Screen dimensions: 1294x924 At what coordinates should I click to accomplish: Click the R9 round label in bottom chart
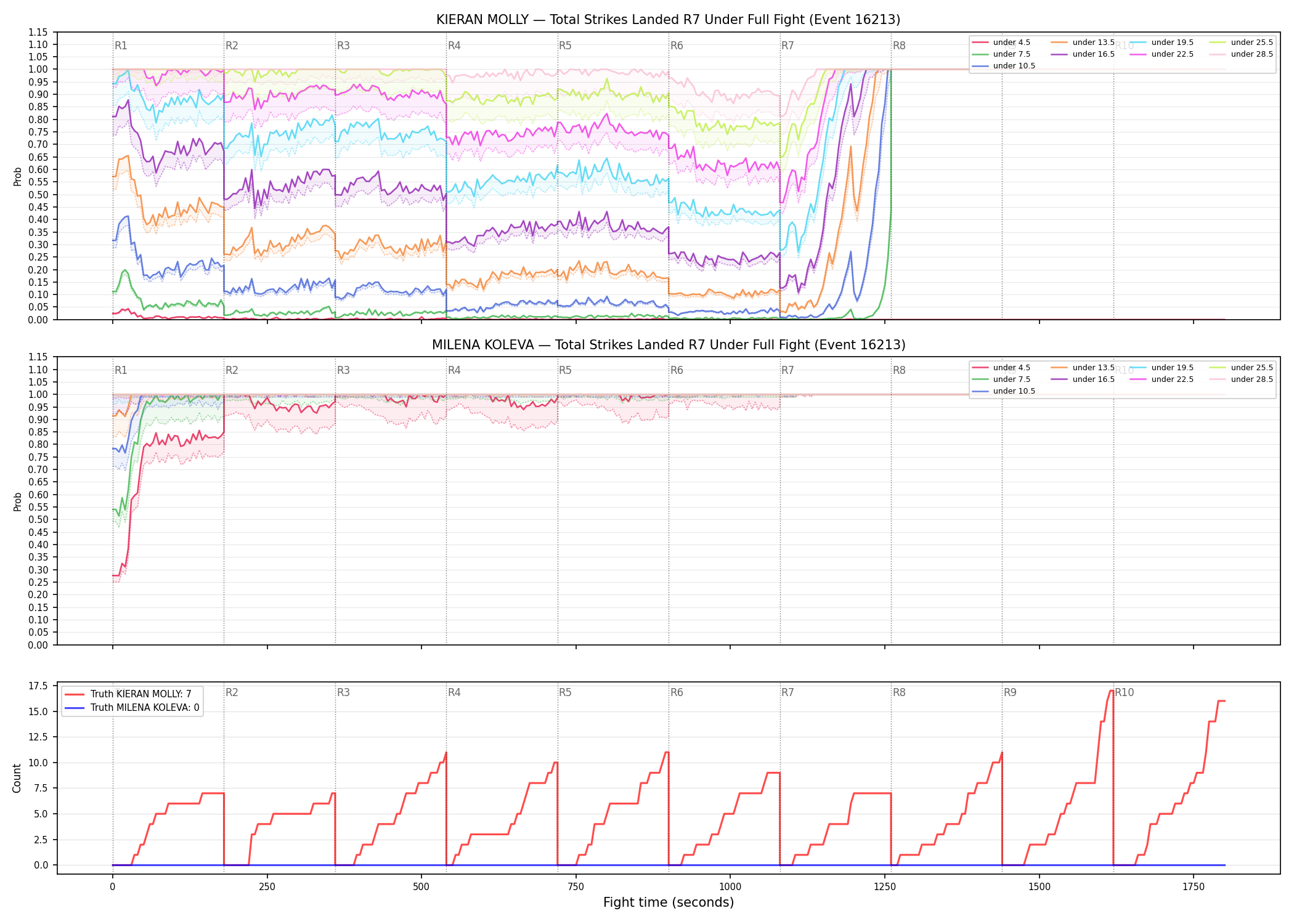pos(1010,692)
